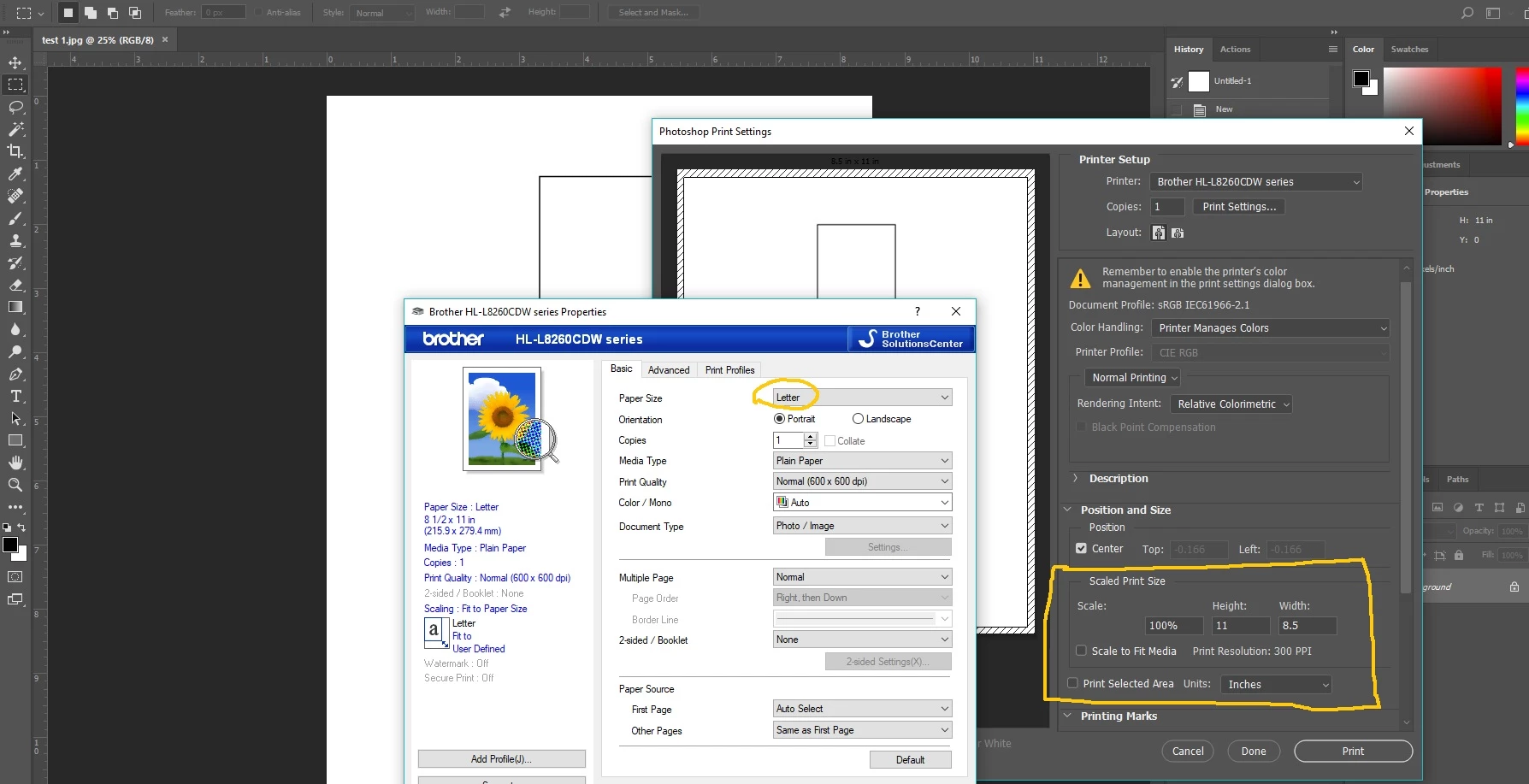Open the Media Type dropdown
The height and width of the screenshot is (784, 1529).
862,461
